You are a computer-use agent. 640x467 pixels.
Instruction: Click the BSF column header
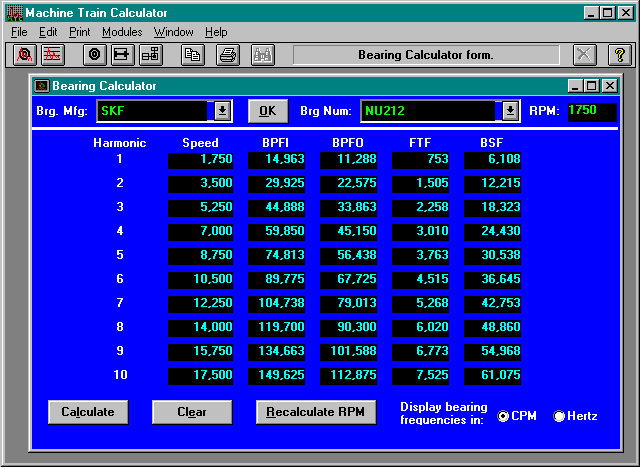tap(491, 142)
